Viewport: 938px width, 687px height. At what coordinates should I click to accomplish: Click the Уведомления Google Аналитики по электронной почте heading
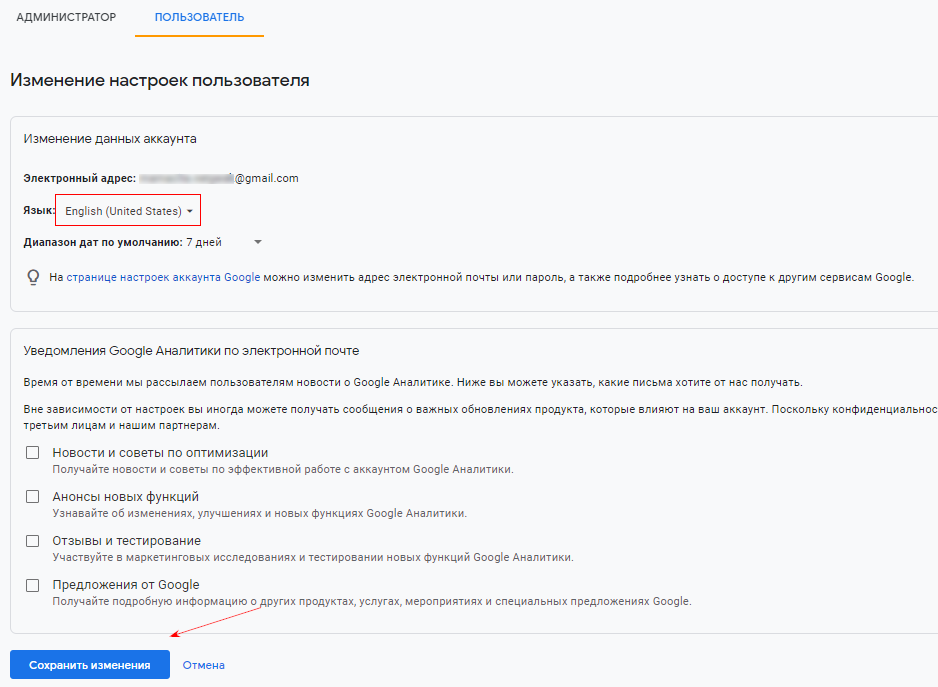tap(191, 351)
